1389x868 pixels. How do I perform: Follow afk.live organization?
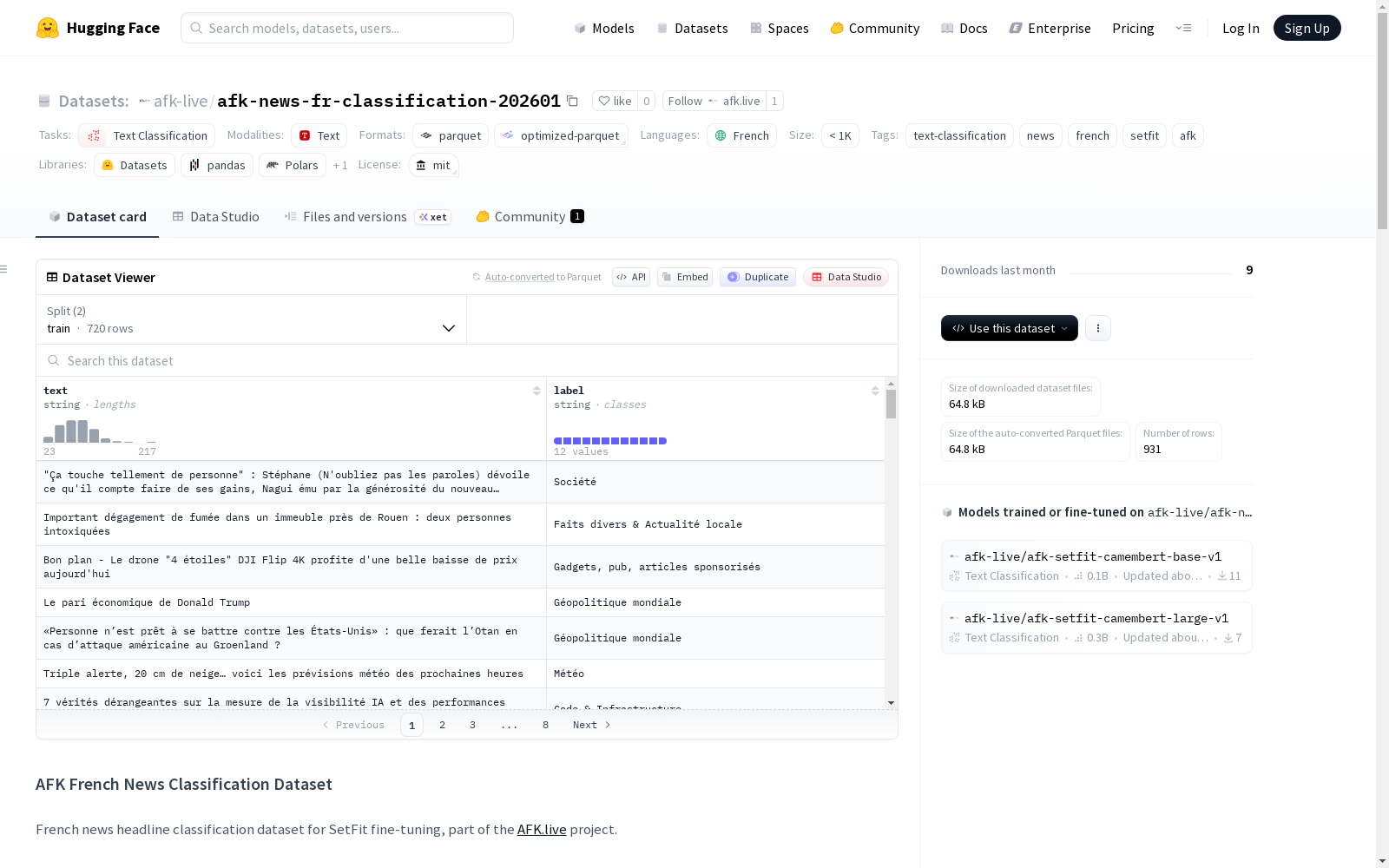point(714,101)
